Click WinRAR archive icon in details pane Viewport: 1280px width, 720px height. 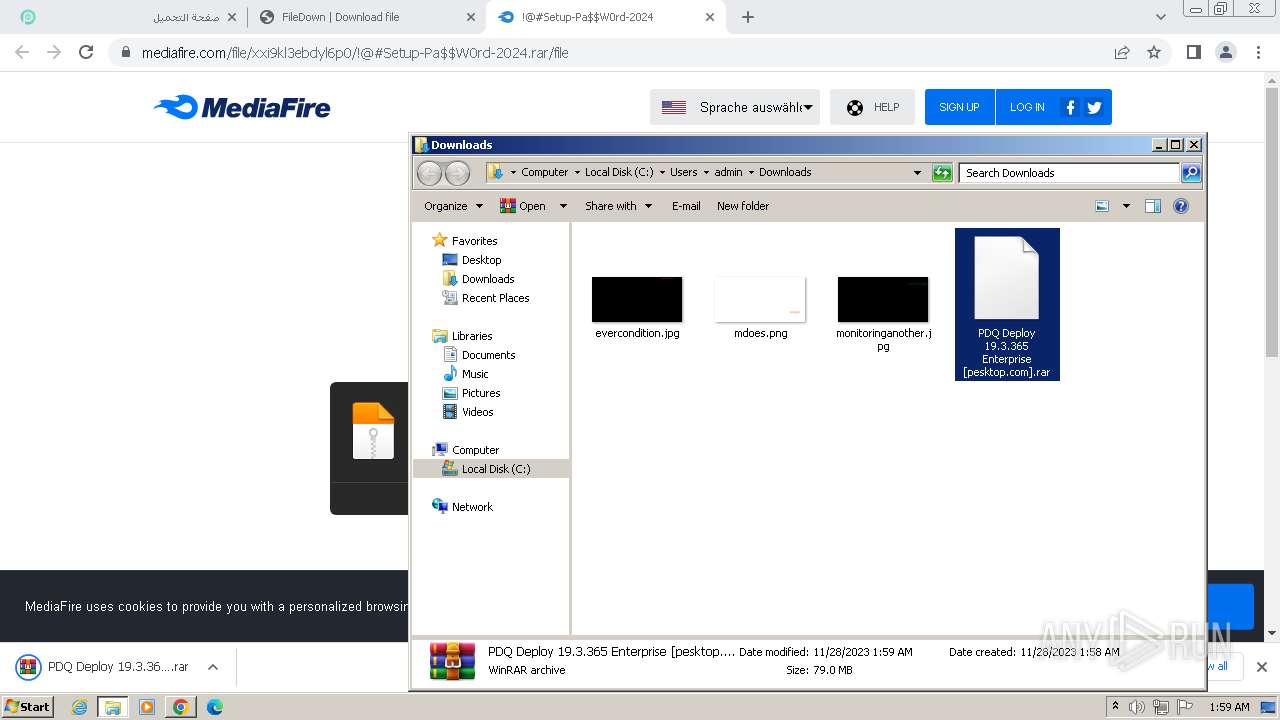pos(452,661)
